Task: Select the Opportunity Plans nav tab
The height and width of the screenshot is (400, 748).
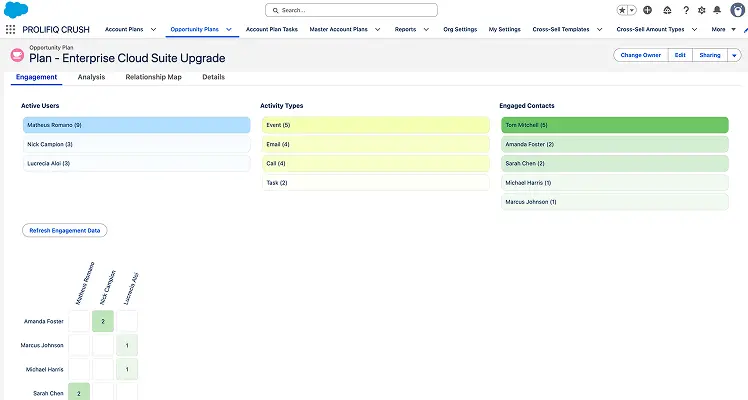Action: point(195,30)
